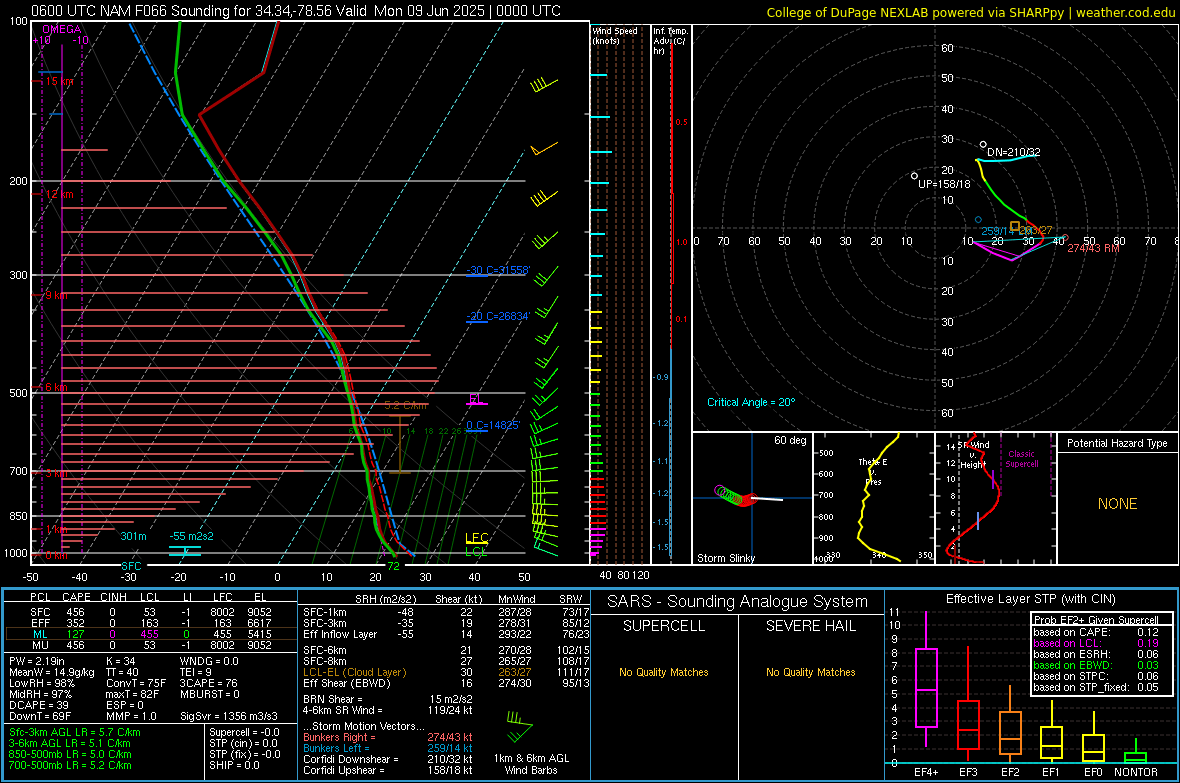Click the magenta EL label on the Skew-T
Image resolution: width=1180 pixels, height=783 pixels.
coord(476,398)
